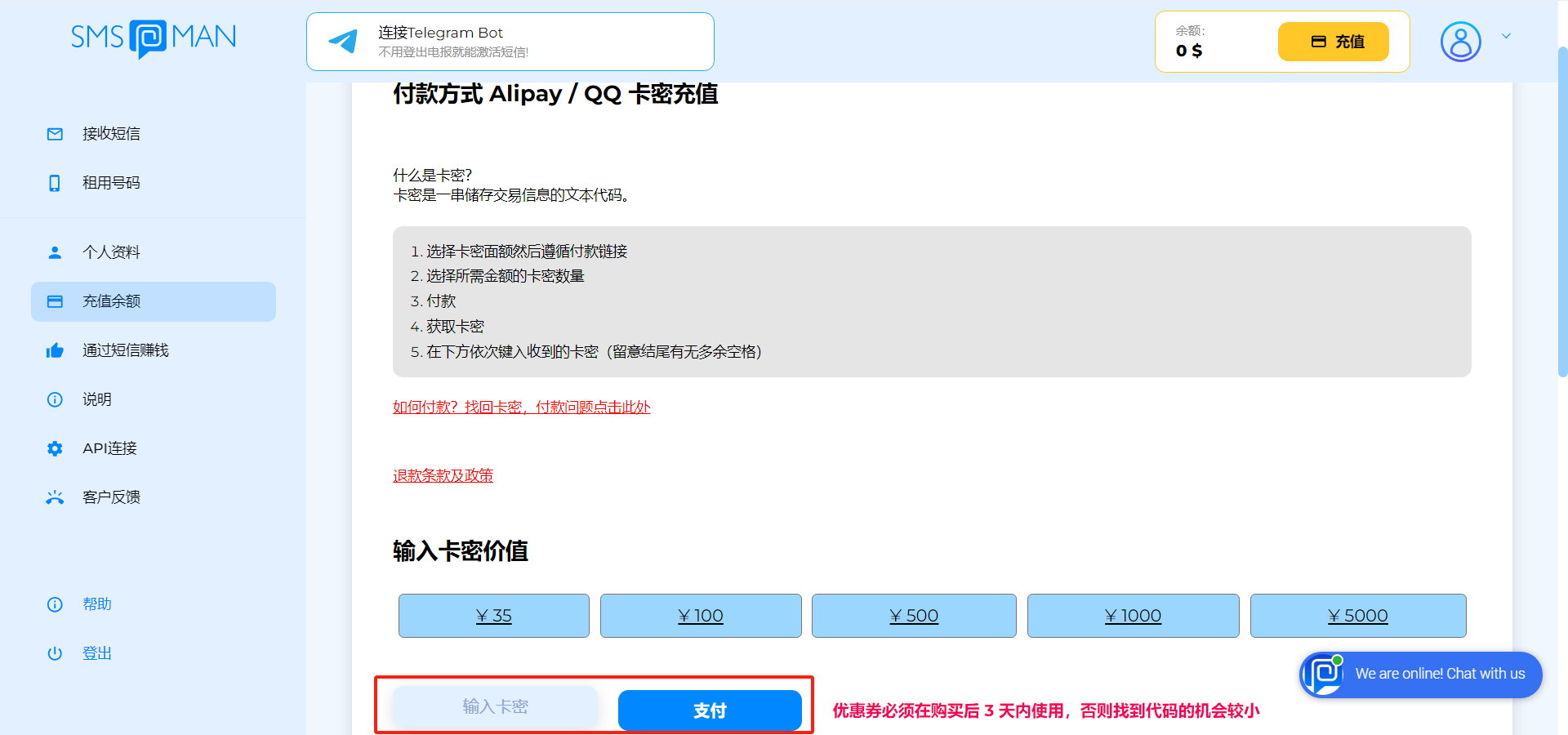The image size is (1568, 735).
Task: Select the 租用号码 phone icon
Action: click(54, 183)
